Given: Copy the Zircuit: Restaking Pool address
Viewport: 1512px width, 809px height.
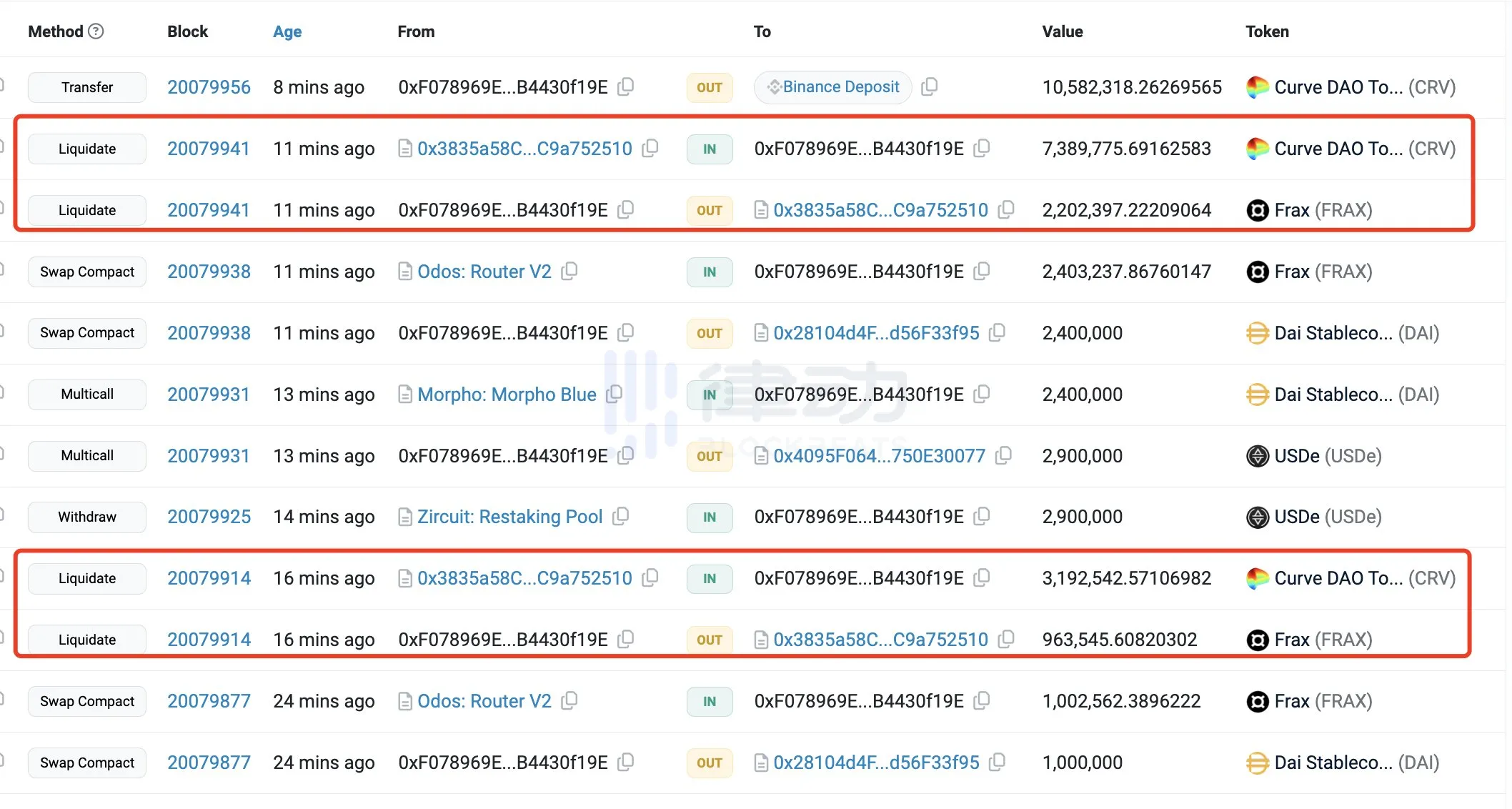Looking at the screenshot, I should (620, 517).
